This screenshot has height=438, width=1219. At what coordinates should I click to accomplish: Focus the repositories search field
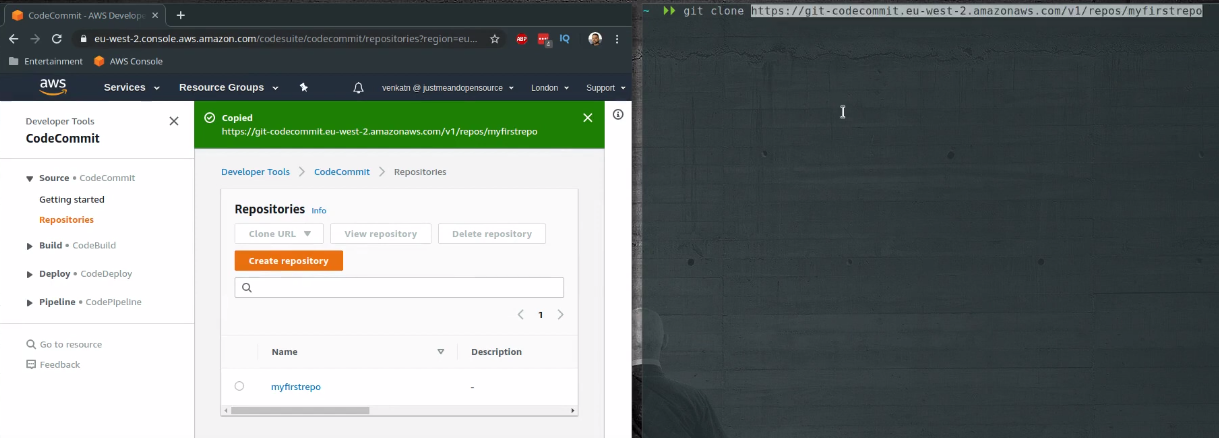pos(399,288)
